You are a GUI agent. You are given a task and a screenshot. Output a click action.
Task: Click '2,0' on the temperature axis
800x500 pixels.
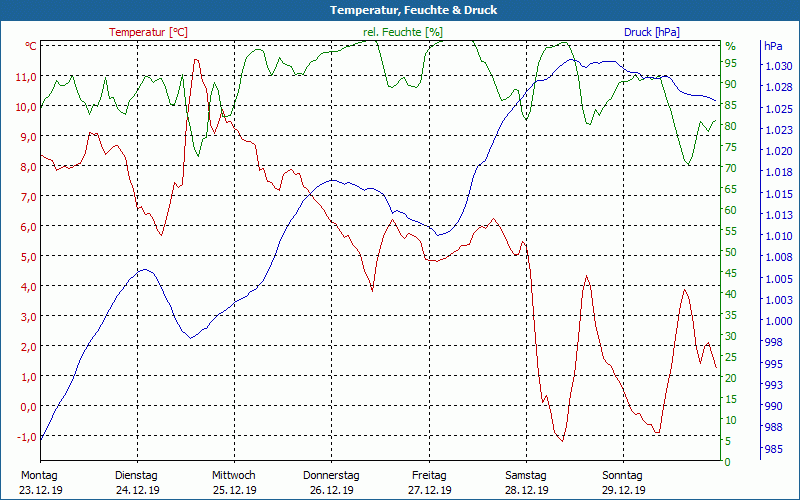tap(29, 347)
